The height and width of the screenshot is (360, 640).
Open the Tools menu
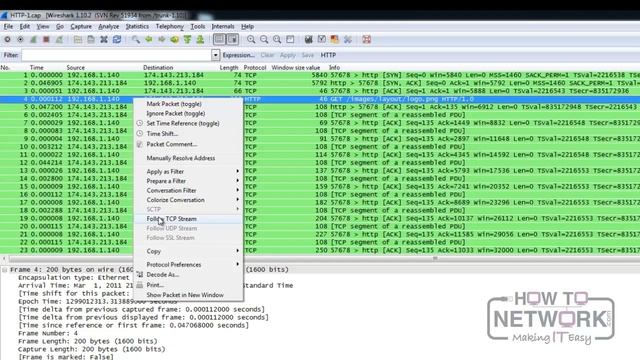[198, 27]
